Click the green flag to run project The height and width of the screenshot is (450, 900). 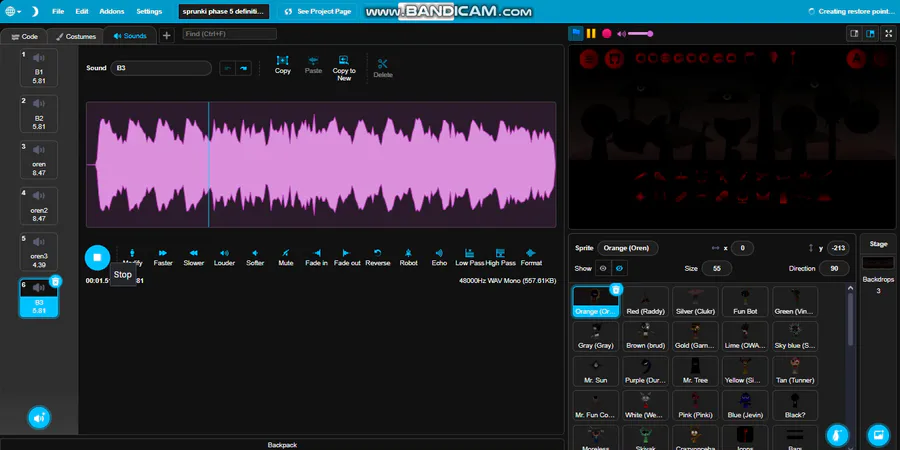point(576,33)
